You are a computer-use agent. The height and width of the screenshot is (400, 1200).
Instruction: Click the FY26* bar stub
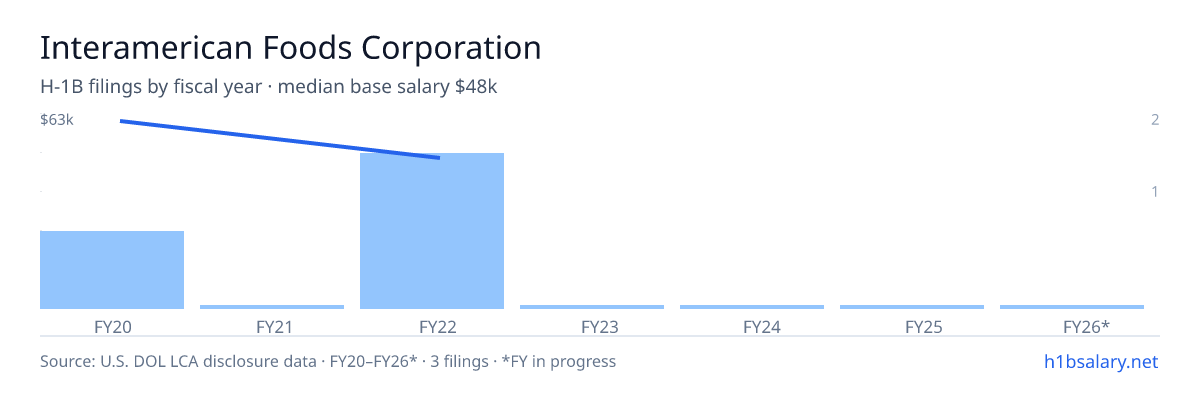point(1072,307)
